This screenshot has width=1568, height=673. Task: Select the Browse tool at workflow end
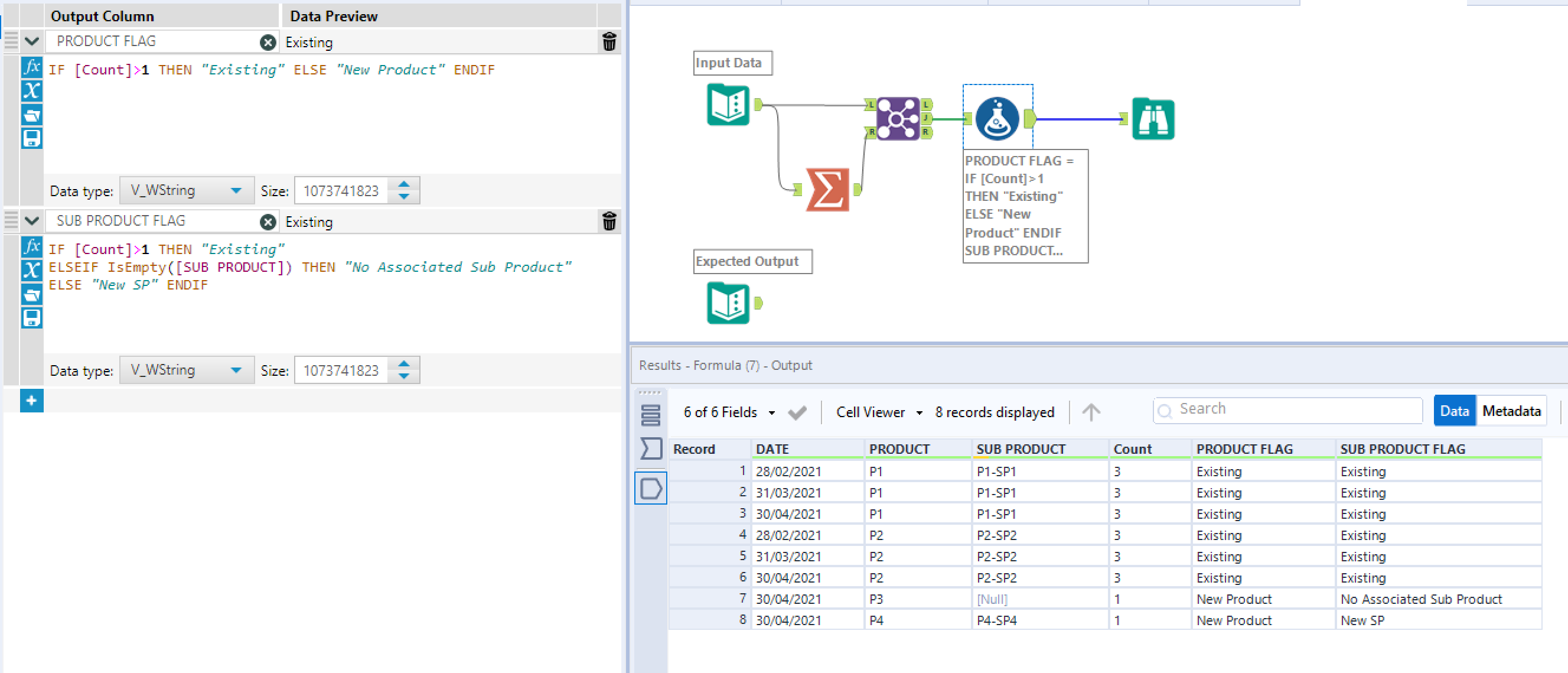1152,119
